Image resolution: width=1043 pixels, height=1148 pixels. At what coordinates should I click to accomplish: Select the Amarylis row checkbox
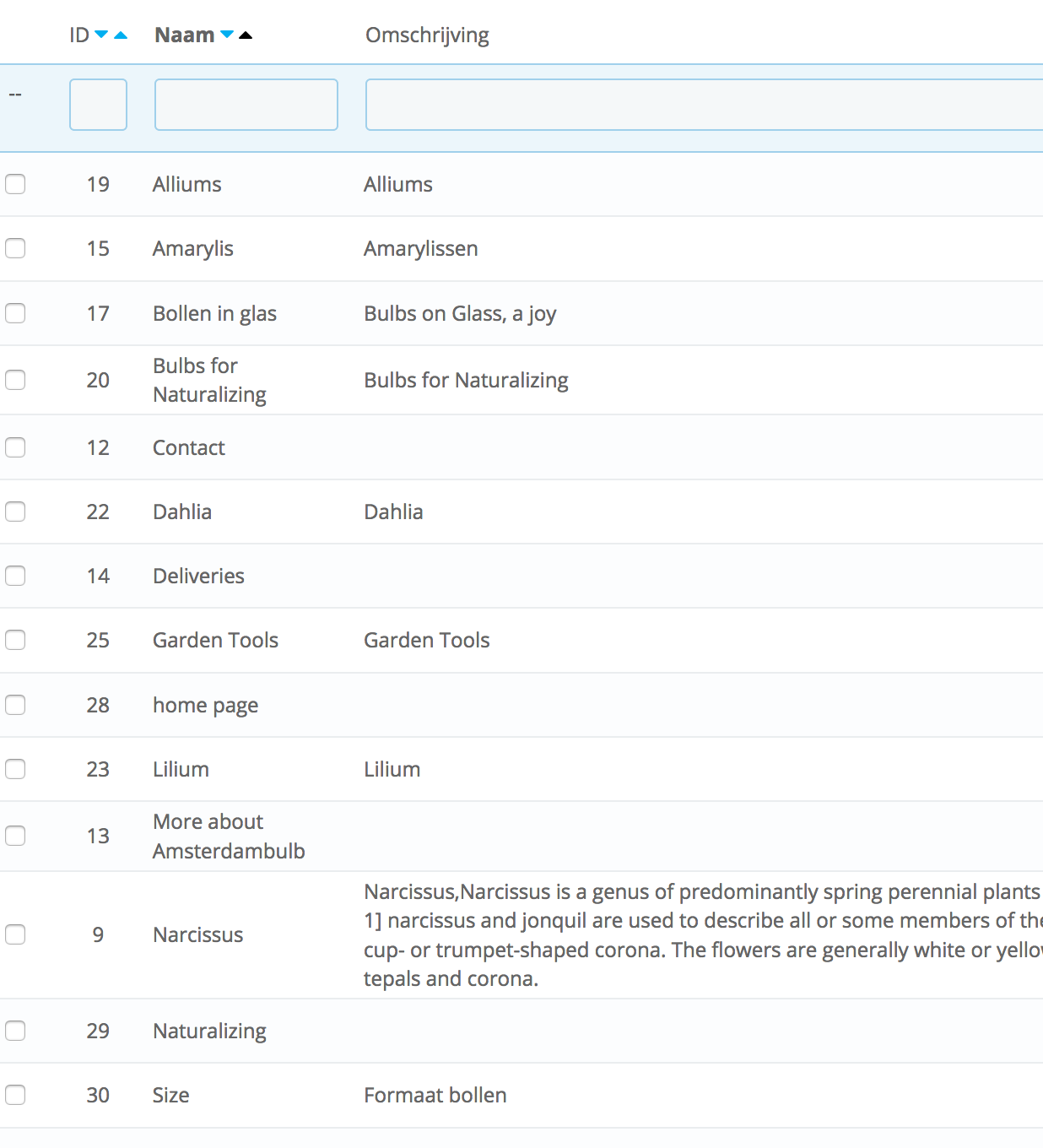tap(15, 248)
